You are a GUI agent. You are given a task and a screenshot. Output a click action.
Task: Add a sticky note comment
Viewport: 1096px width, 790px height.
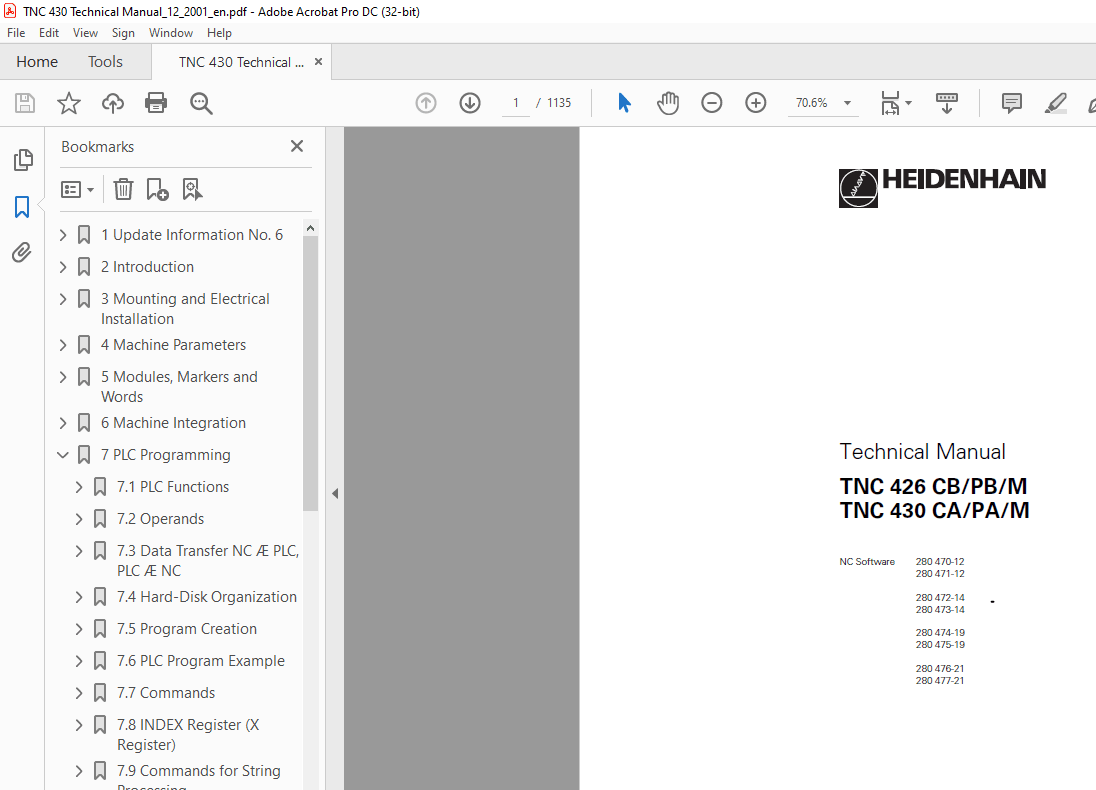tap(1011, 102)
